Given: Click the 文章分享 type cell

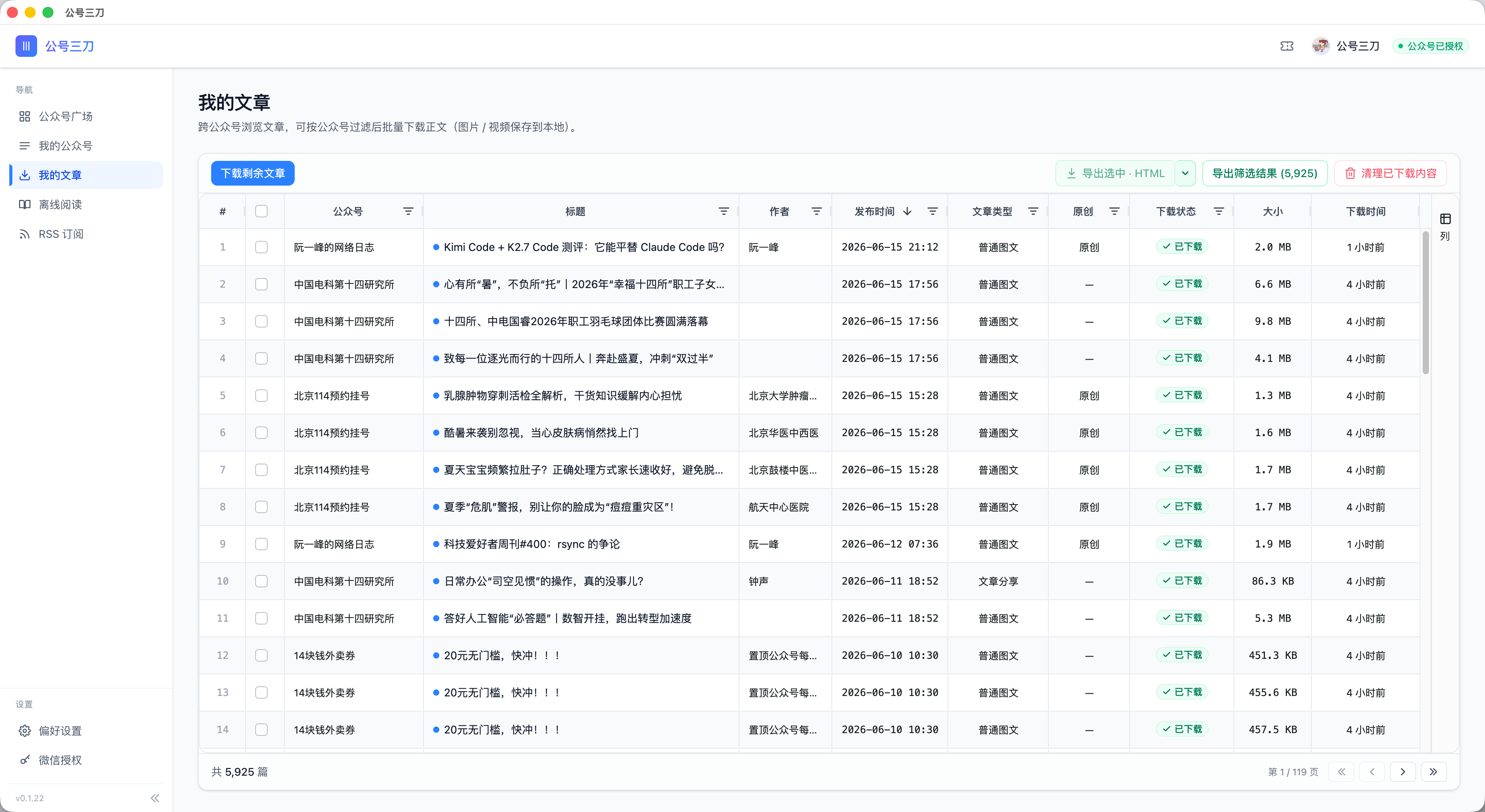Looking at the screenshot, I should [x=998, y=581].
